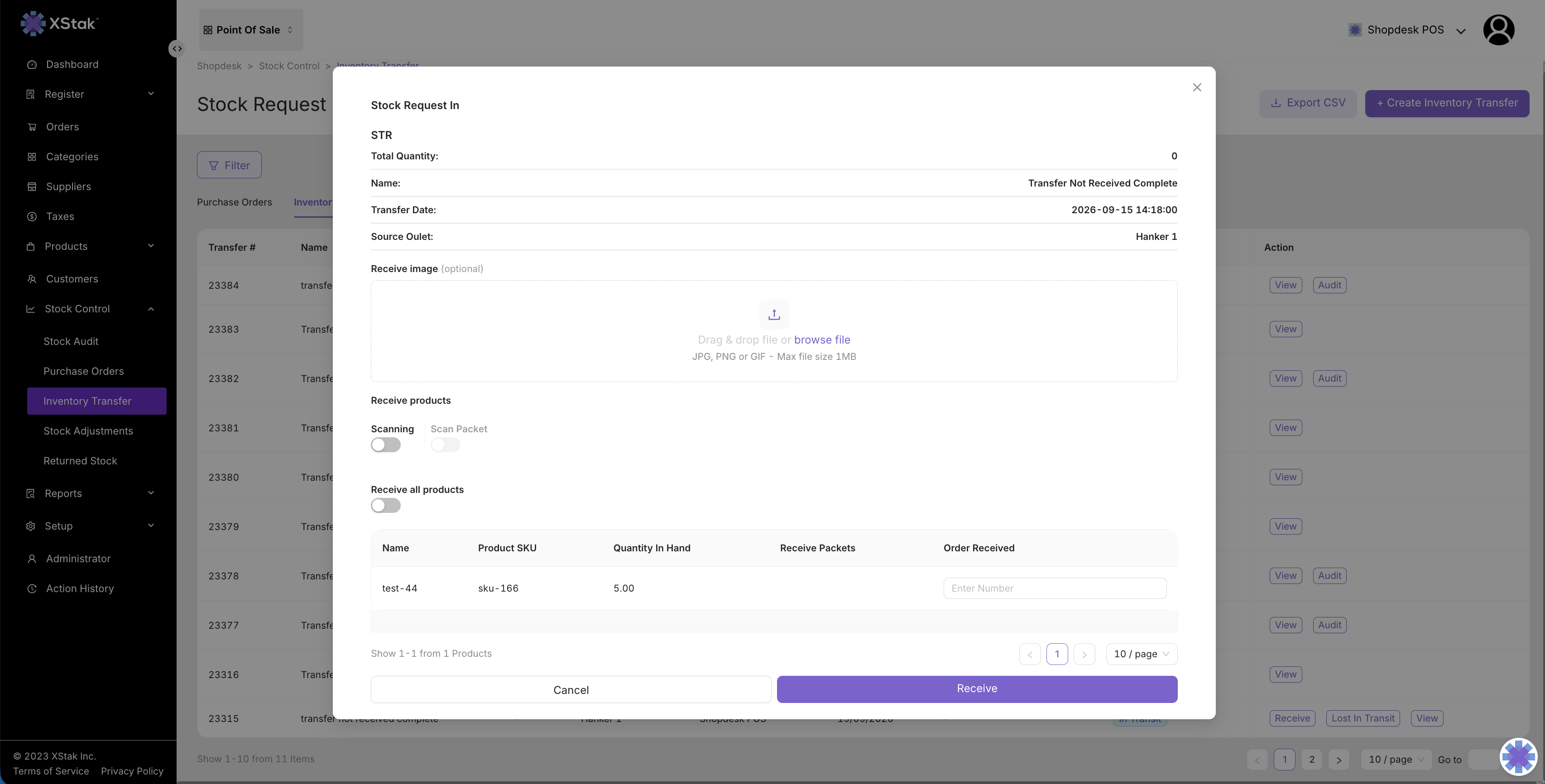The image size is (1545, 784).
Task: Collapse the sidebar using the arrows icon
Action: 177,48
